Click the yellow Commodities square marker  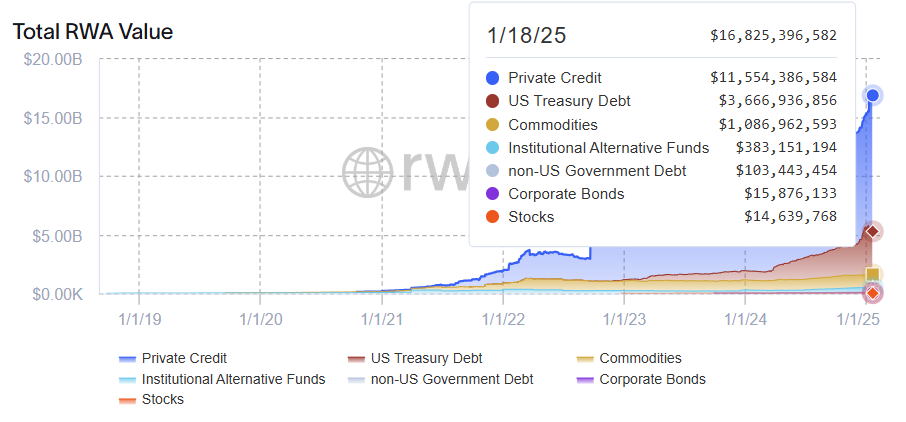click(872, 274)
